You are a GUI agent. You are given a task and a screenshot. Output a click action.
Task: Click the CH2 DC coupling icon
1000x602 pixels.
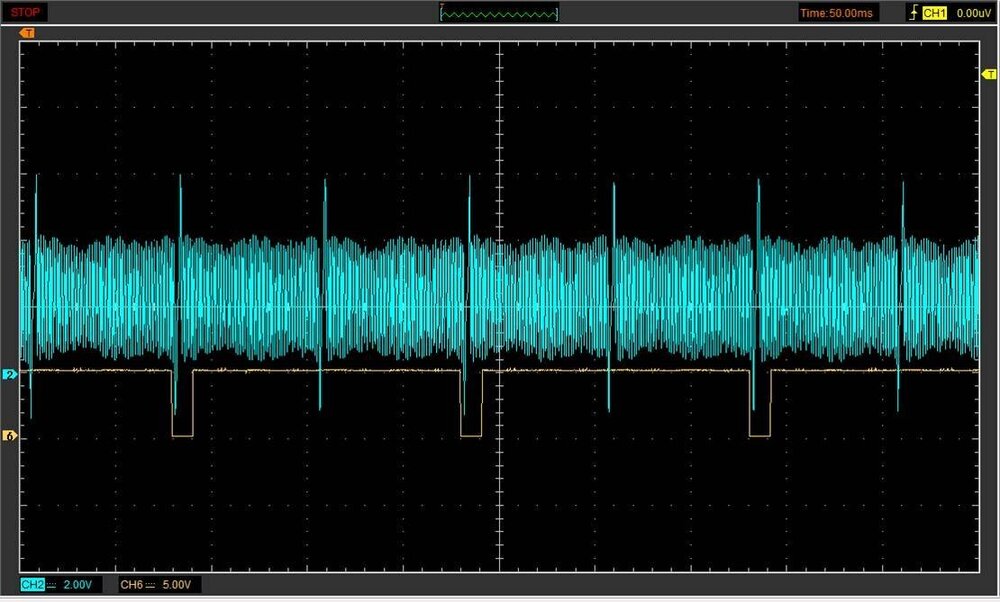pyautogui.click(x=53, y=584)
